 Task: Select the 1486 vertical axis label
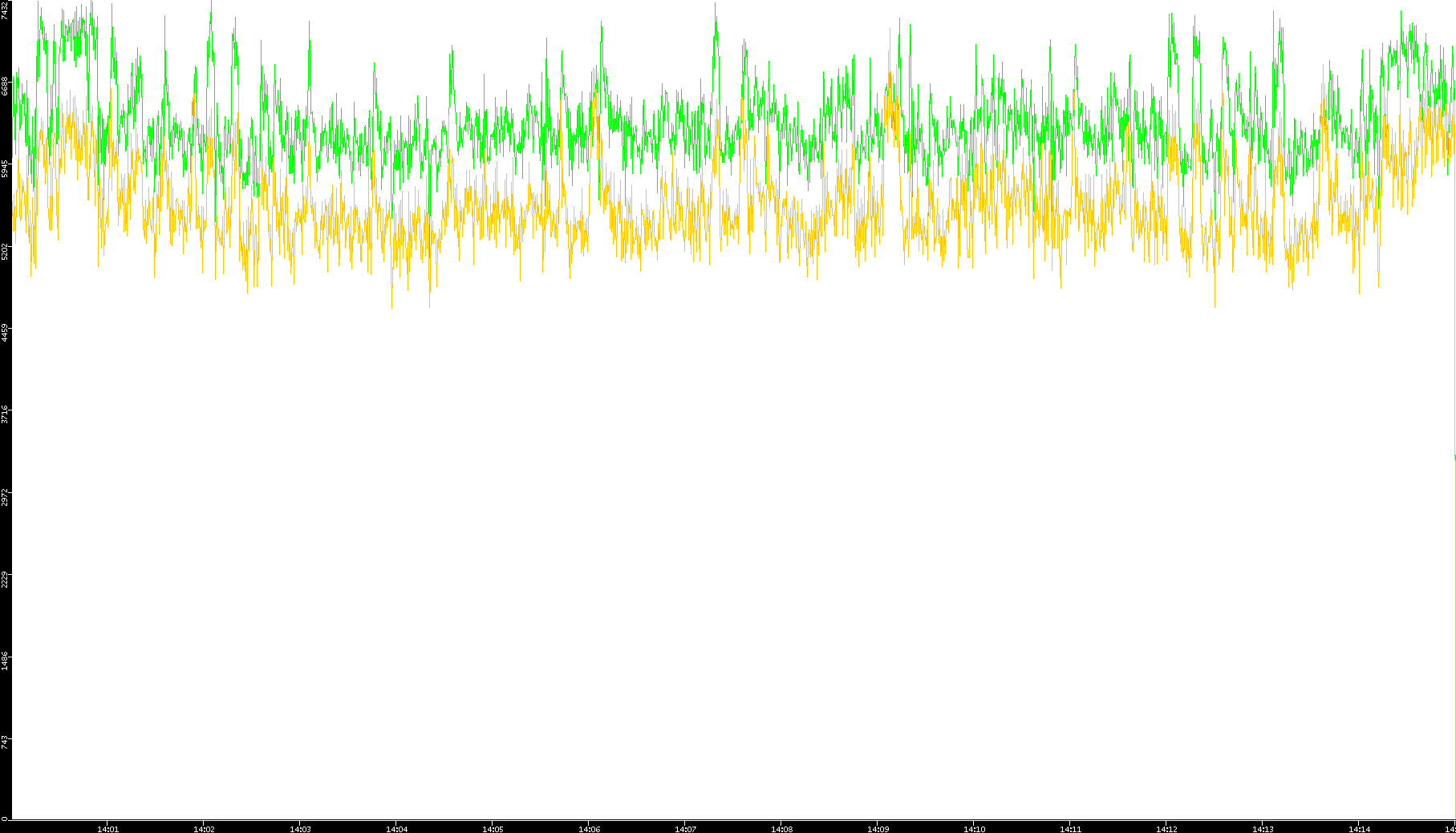(6, 661)
